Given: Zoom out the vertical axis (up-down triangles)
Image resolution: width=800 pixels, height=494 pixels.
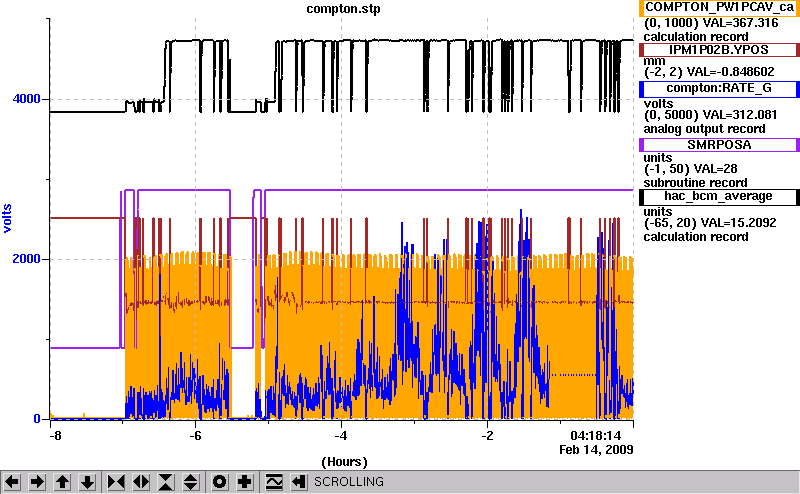Looking at the screenshot, I should [x=191, y=482].
